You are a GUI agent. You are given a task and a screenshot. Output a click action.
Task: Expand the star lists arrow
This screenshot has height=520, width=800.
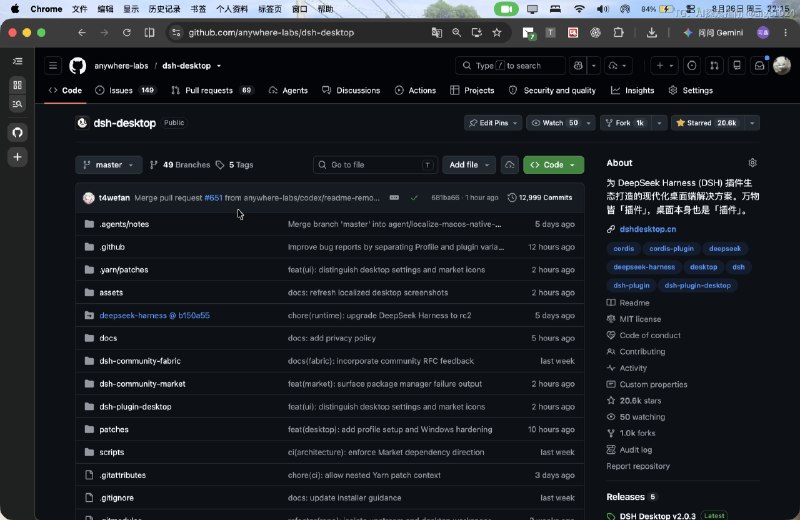[752, 123]
